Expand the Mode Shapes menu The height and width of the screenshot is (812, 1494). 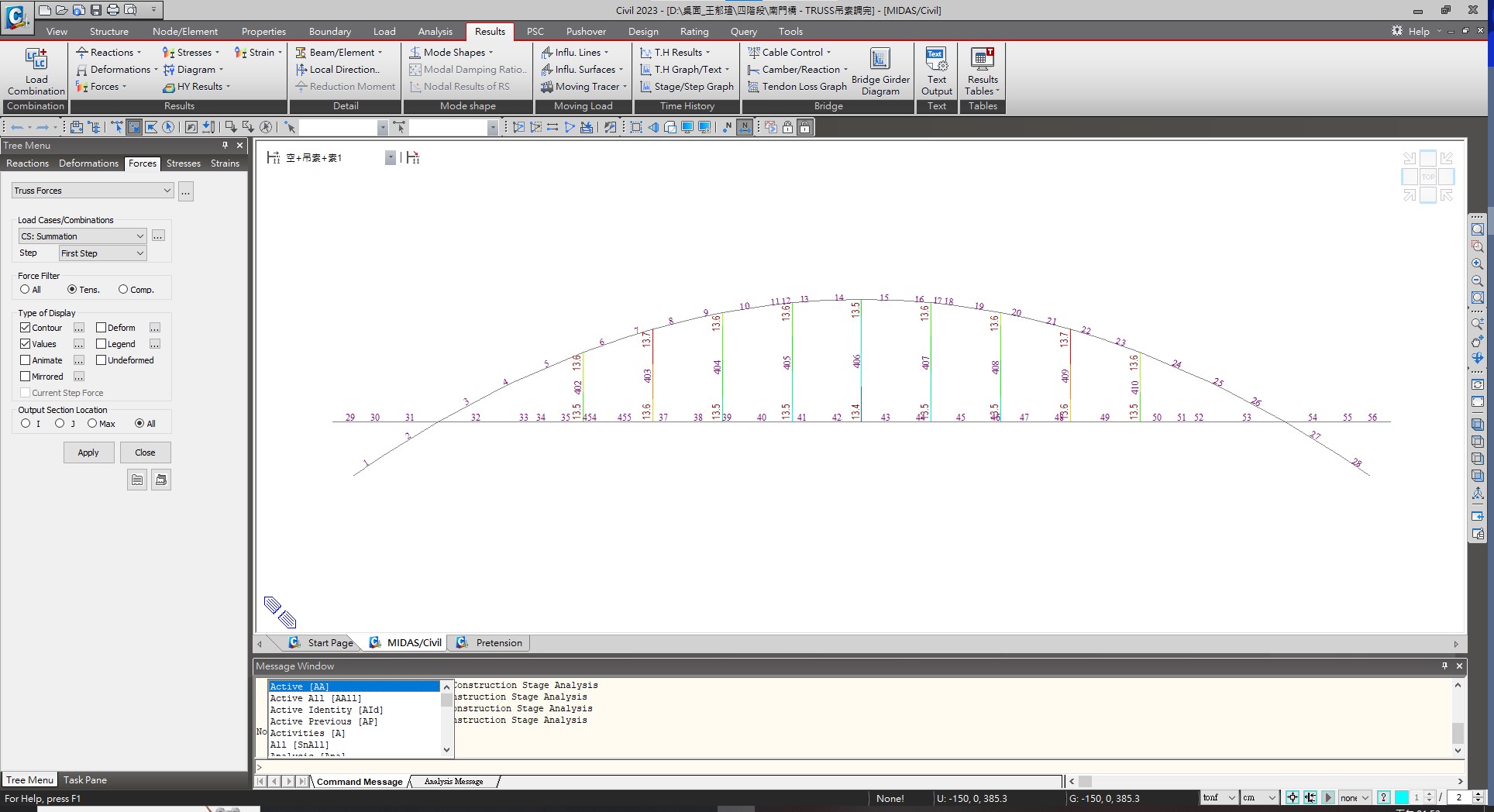pos(451,53)
